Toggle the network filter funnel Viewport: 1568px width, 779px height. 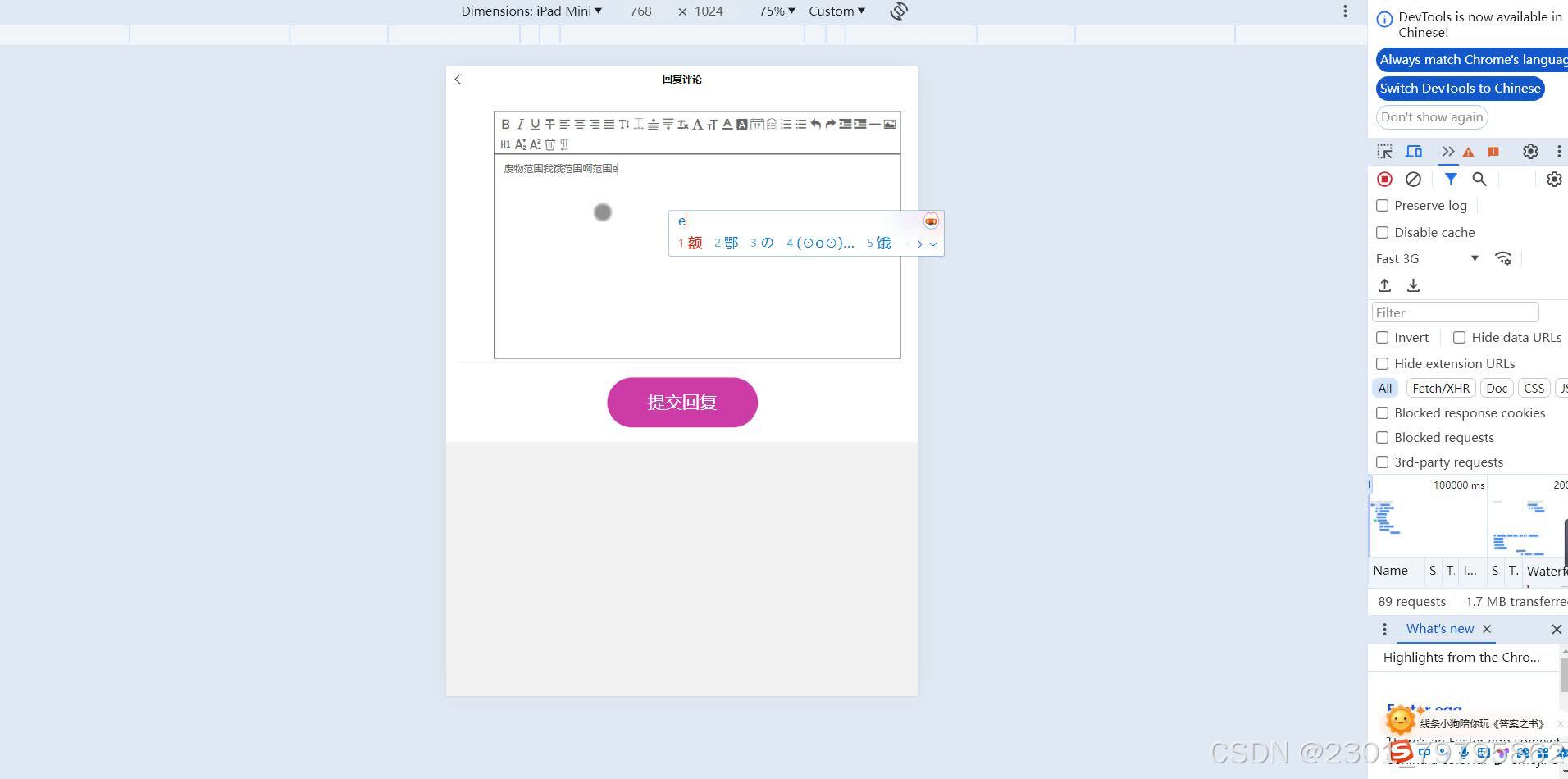[1451, 179]
